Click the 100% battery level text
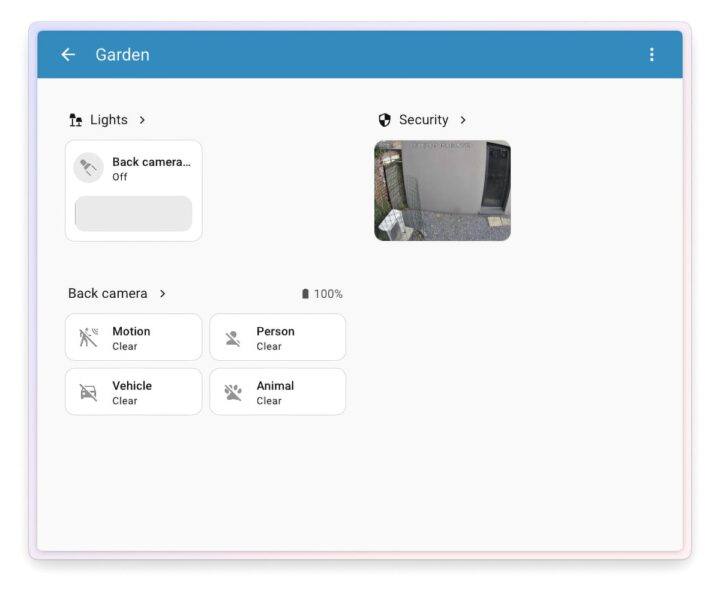Image resolution: width=720 pixels, height=595 pixels. click(x=328, y=294)
